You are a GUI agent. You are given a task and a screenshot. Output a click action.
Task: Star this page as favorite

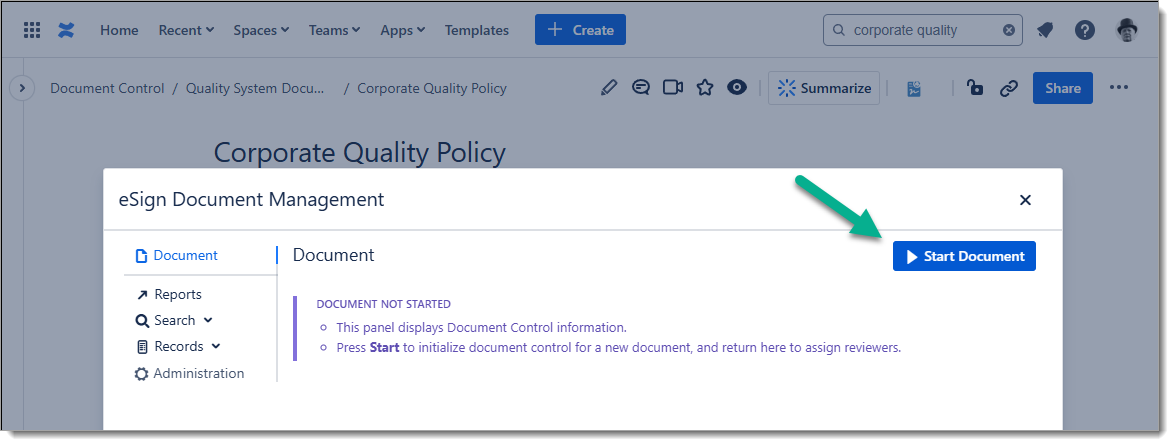pos(705,88)
